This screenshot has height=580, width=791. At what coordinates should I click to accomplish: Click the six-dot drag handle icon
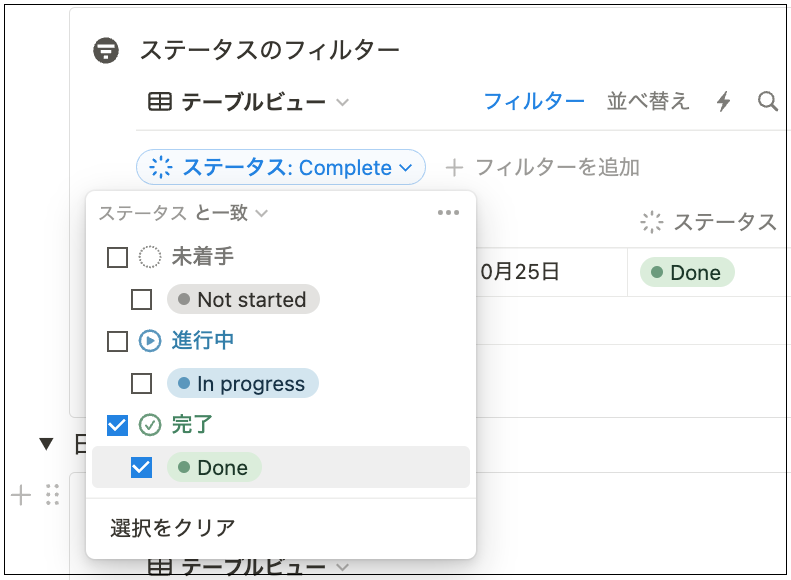pos(53,494)
